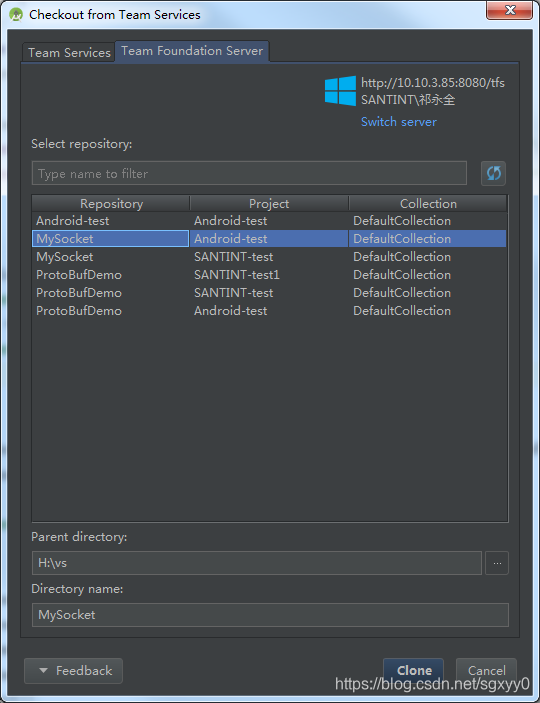This screenshot has height=703, width=540.
Task: Click the server URL http://10.10.3.85:8080/tfs
Action: pos(433,83)
